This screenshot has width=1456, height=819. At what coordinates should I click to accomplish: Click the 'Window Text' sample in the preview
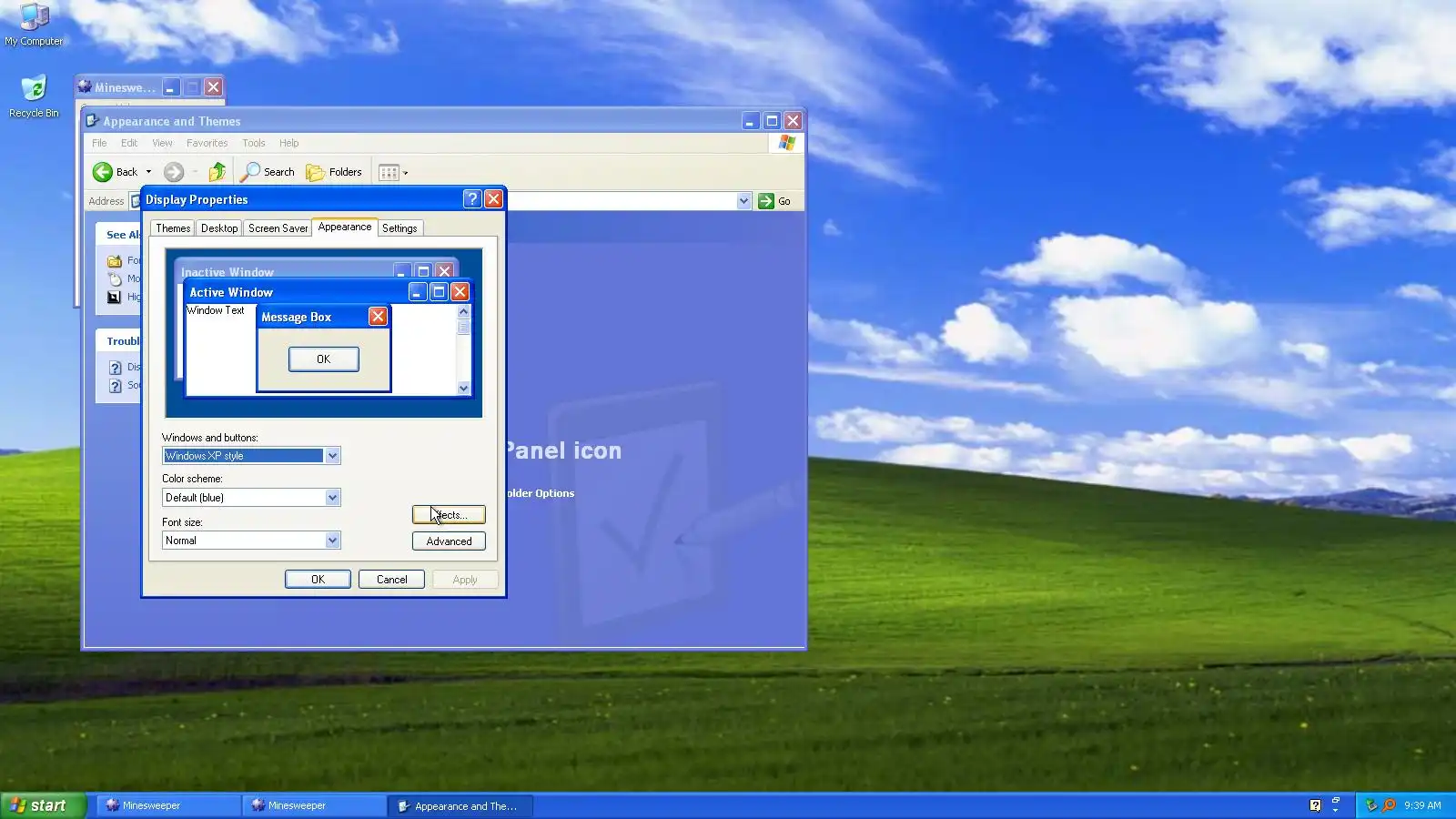click(216, 310)
